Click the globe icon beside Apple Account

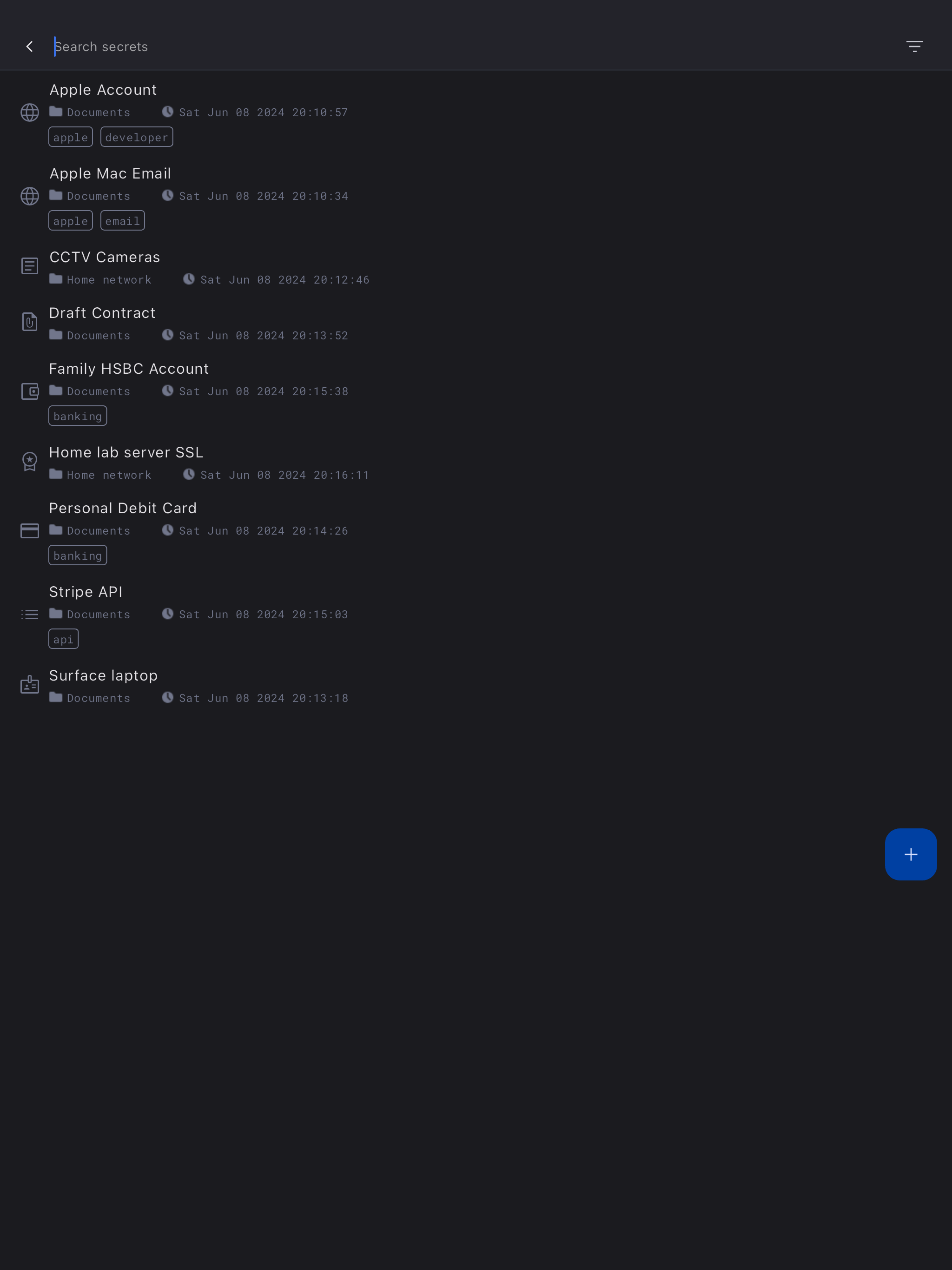[30, 112]
